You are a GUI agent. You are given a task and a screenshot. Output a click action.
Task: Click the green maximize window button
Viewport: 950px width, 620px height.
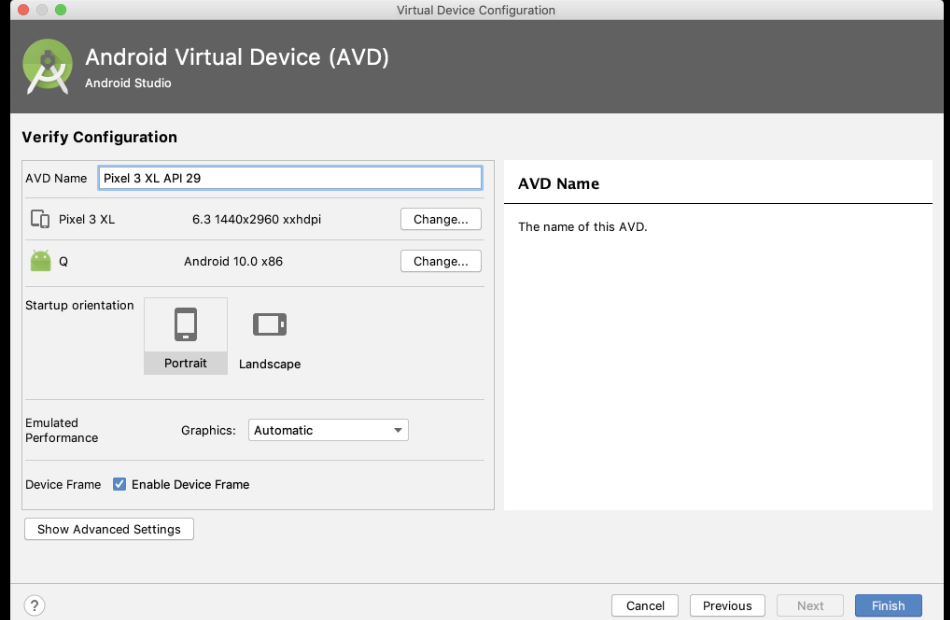(x=61, y=10)
